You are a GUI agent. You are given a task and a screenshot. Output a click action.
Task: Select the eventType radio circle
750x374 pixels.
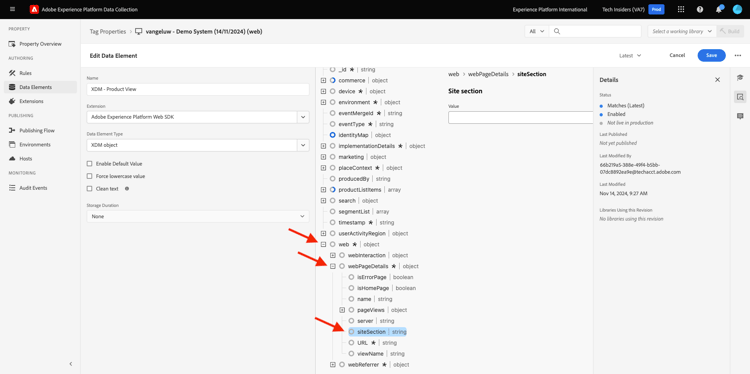tap(333, 124)
